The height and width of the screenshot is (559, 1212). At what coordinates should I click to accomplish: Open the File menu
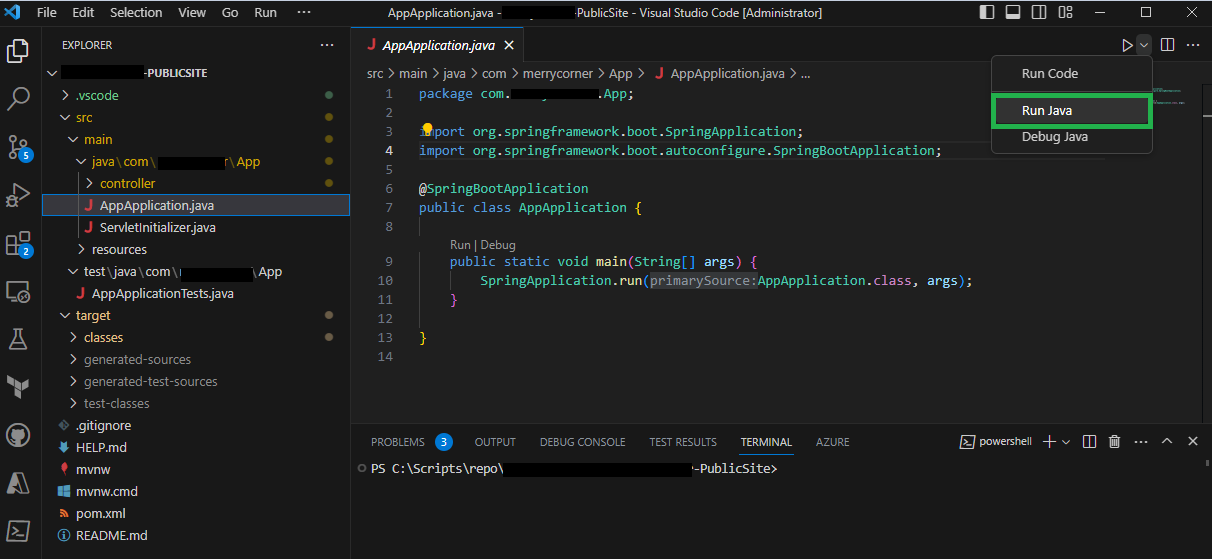tap(47, 13)
